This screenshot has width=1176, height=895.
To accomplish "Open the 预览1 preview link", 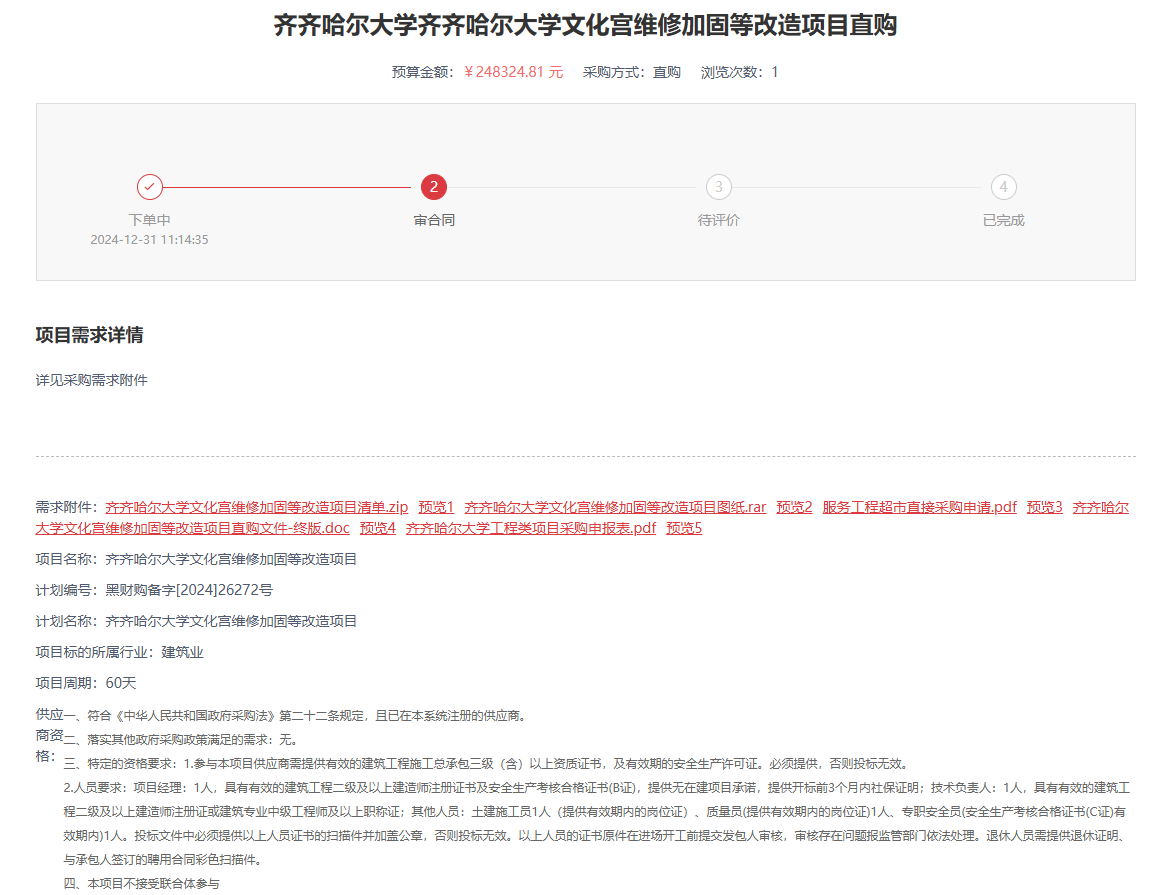I will point(436,507).
